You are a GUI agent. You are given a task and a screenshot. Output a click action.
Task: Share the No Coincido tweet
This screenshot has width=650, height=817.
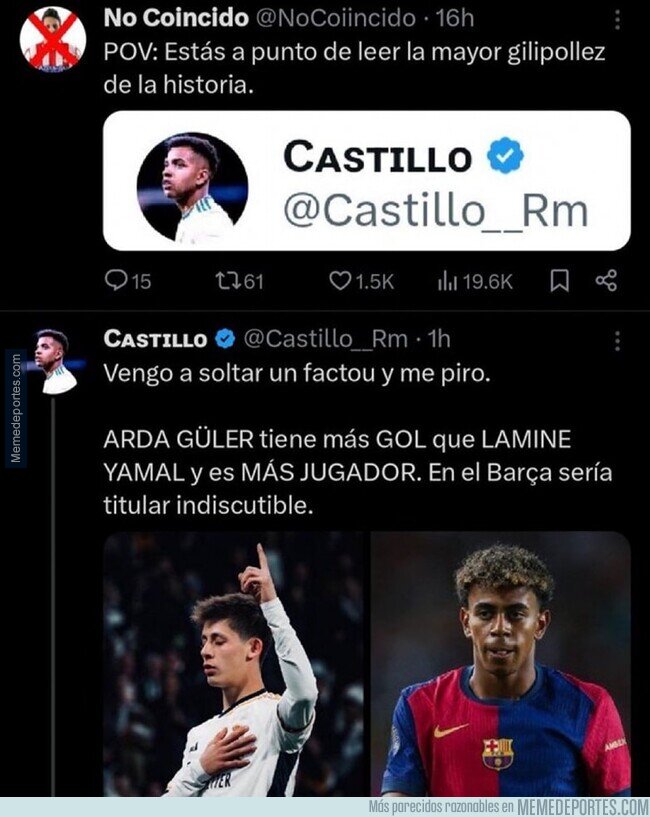tap(605, 281)
